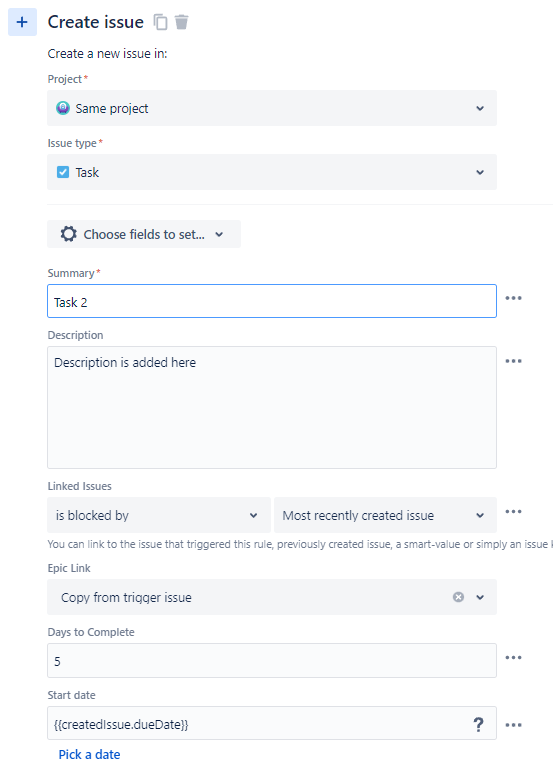This screenshot has height=769, width=553.
Task: Show help for Start date smart value
Action: [478, 724]
